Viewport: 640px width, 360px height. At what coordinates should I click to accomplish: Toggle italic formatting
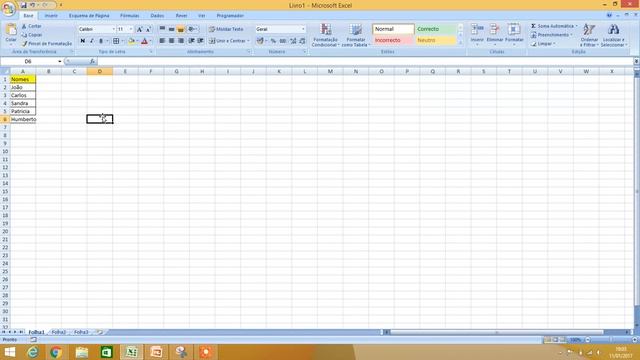click(91, 41)
